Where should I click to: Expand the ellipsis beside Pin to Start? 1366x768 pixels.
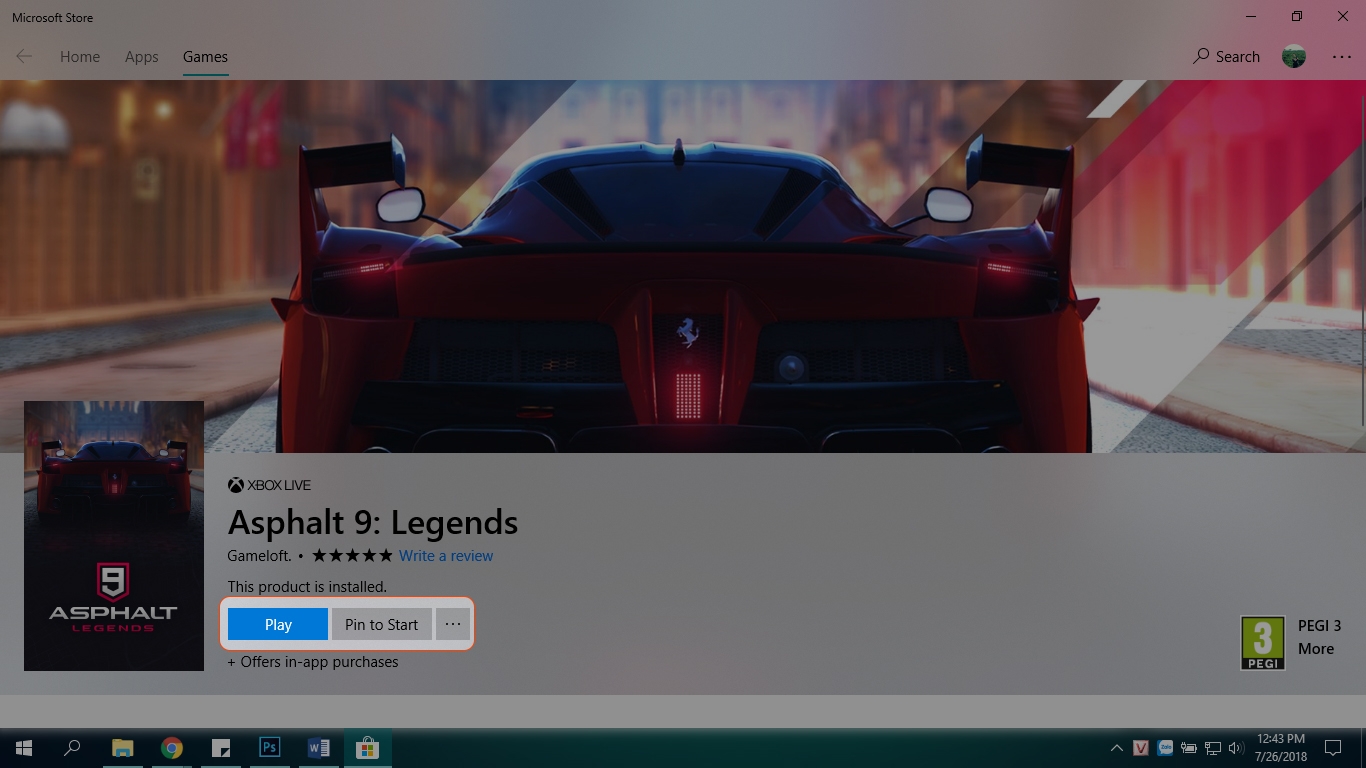[x=453, y=624]
